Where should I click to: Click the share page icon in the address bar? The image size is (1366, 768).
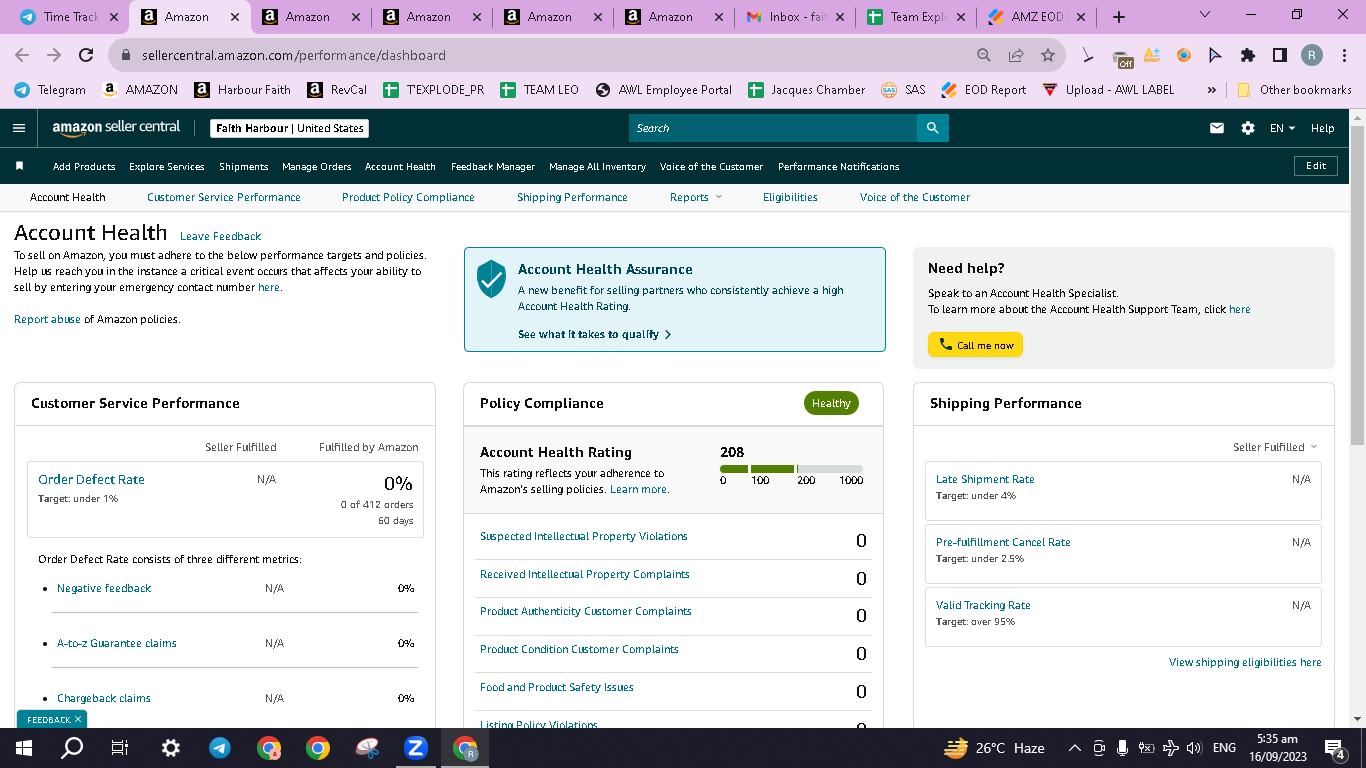point(1016,55)
